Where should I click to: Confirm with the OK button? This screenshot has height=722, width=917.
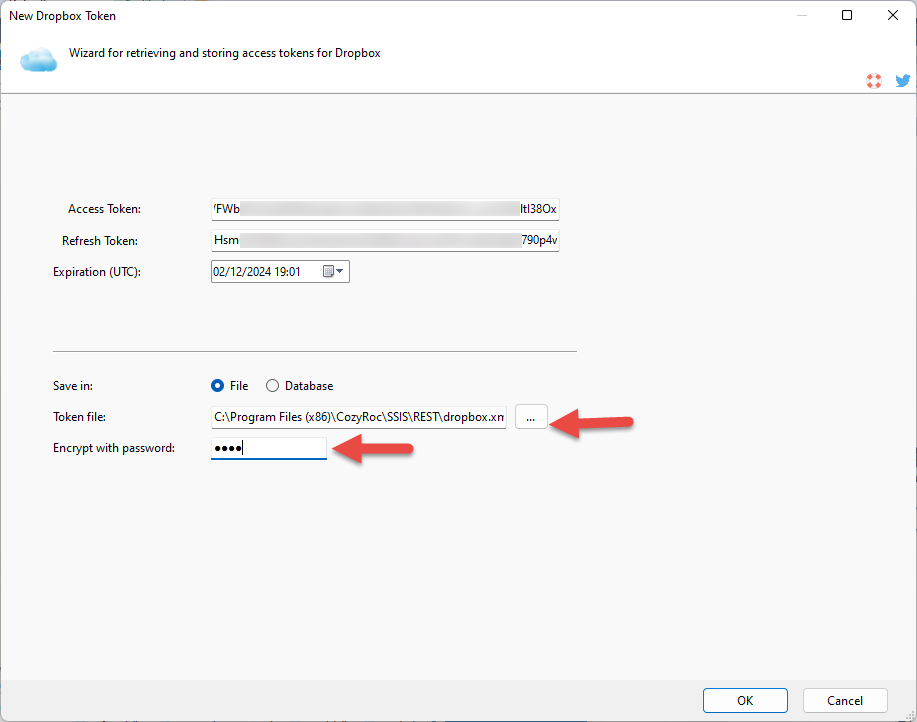pos(745,700)
